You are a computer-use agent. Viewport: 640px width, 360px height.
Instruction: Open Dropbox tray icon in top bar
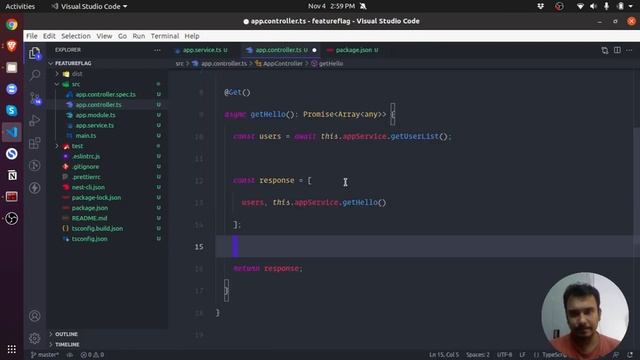point(540,6)
